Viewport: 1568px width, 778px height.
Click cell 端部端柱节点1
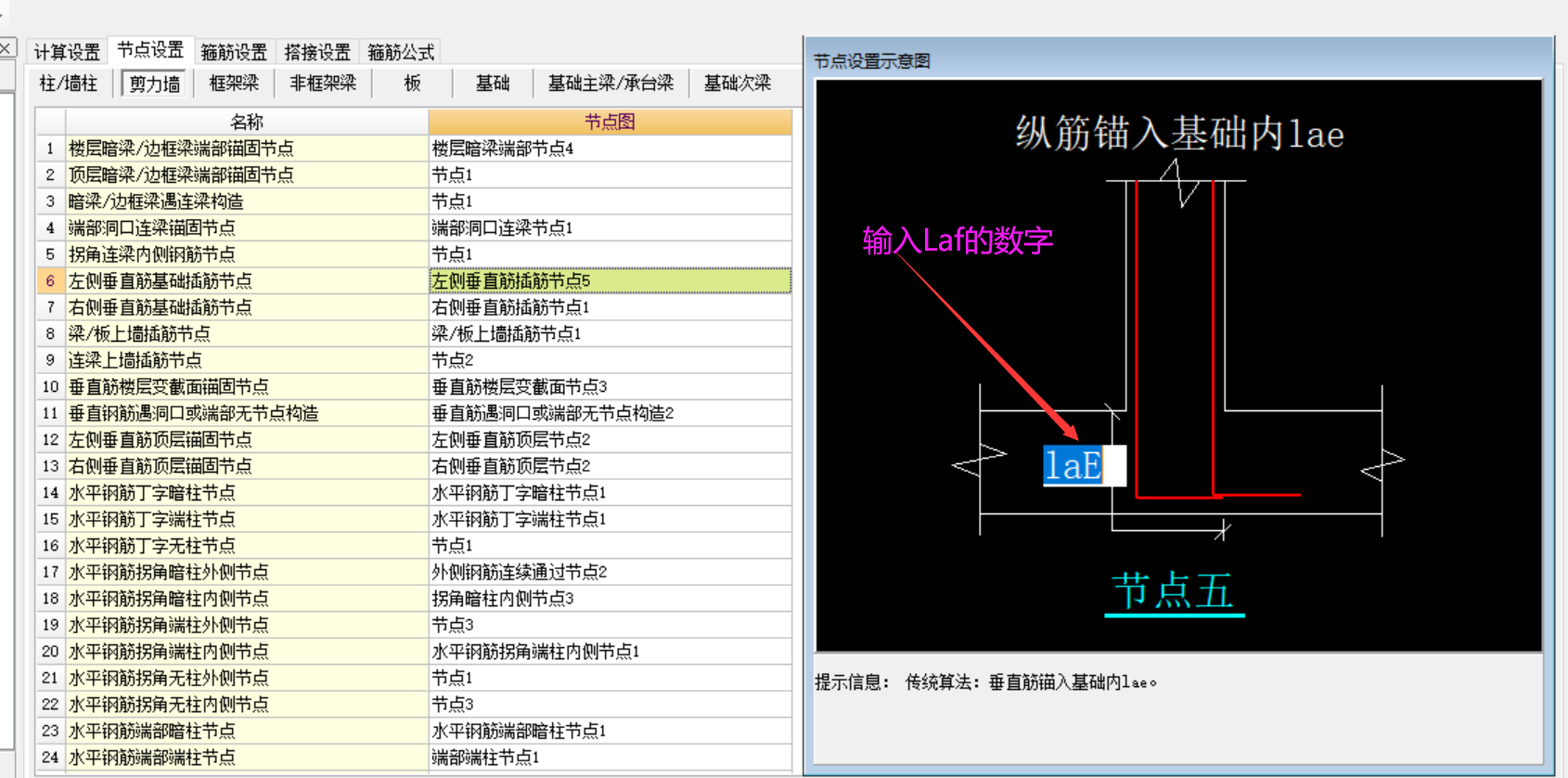pyautogui.click(x=610, y=758)
